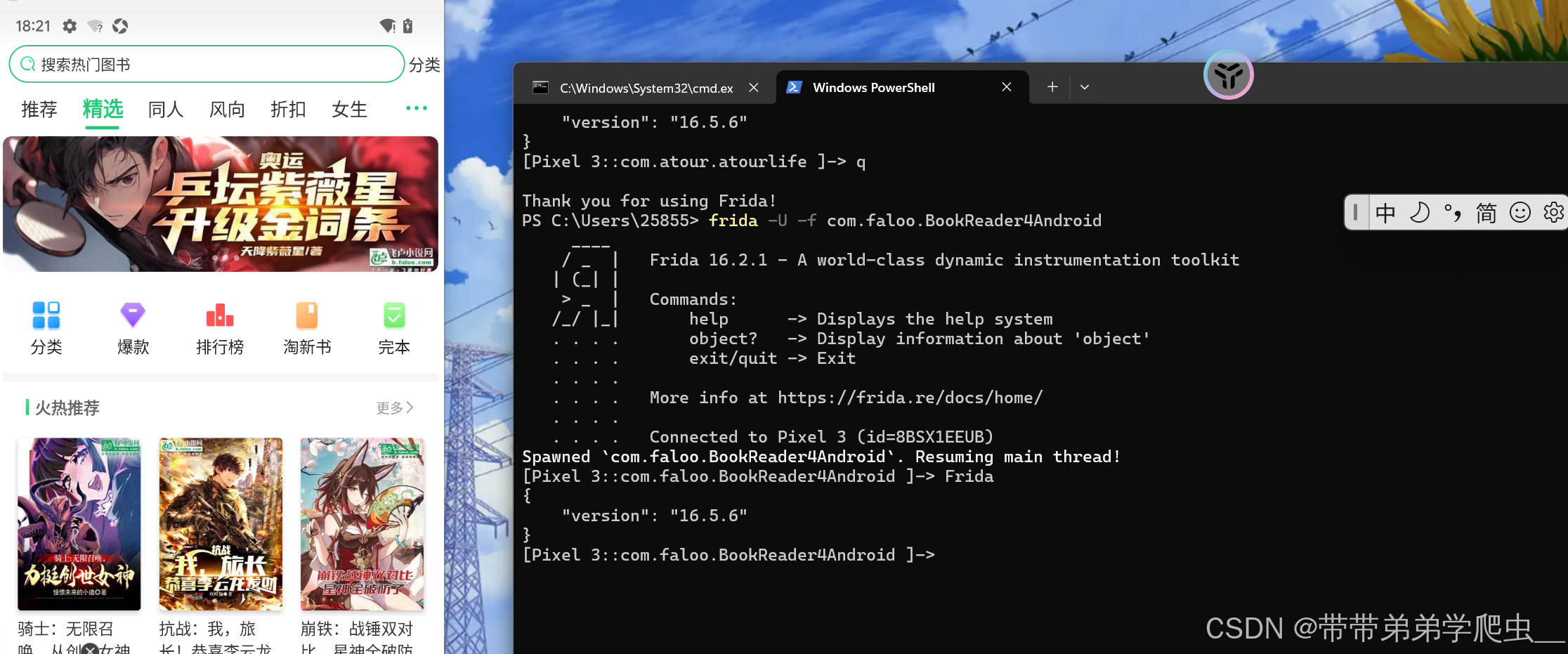Switch to 精选 tab

103,110
